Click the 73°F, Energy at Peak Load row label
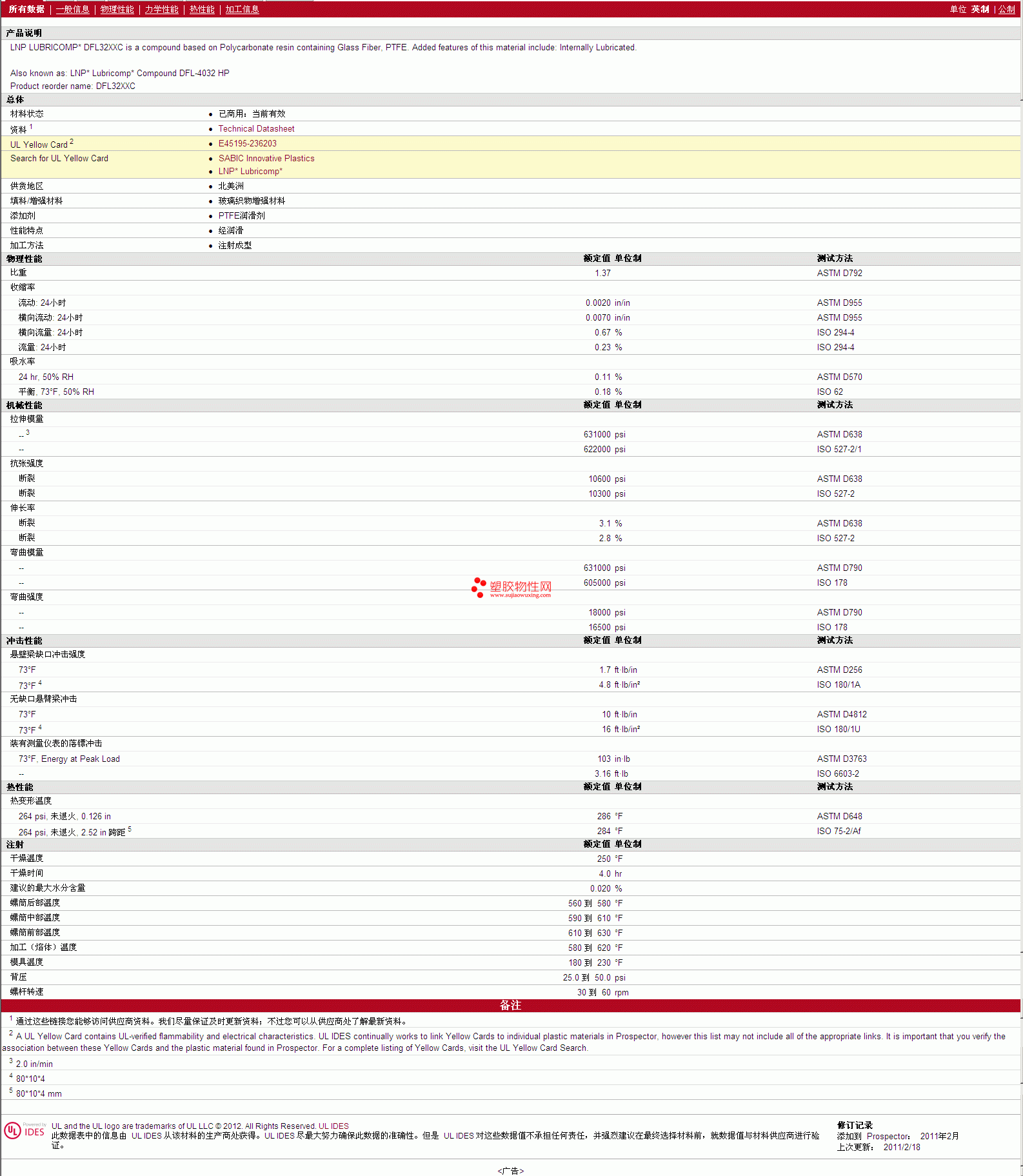Viewport: 1023px width, 1176px height. 69,759
